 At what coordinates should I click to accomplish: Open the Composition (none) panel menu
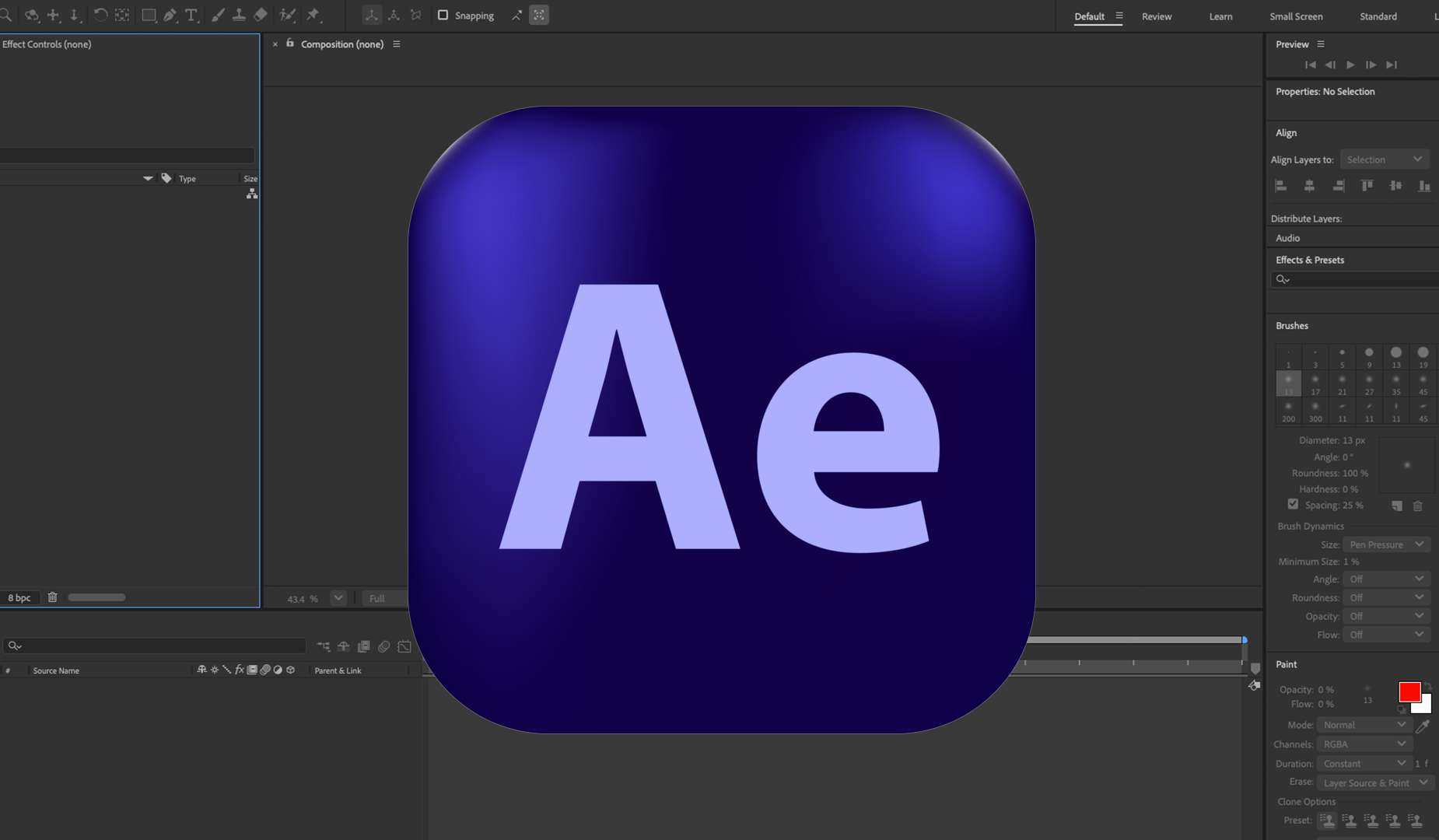coord(397,44)
